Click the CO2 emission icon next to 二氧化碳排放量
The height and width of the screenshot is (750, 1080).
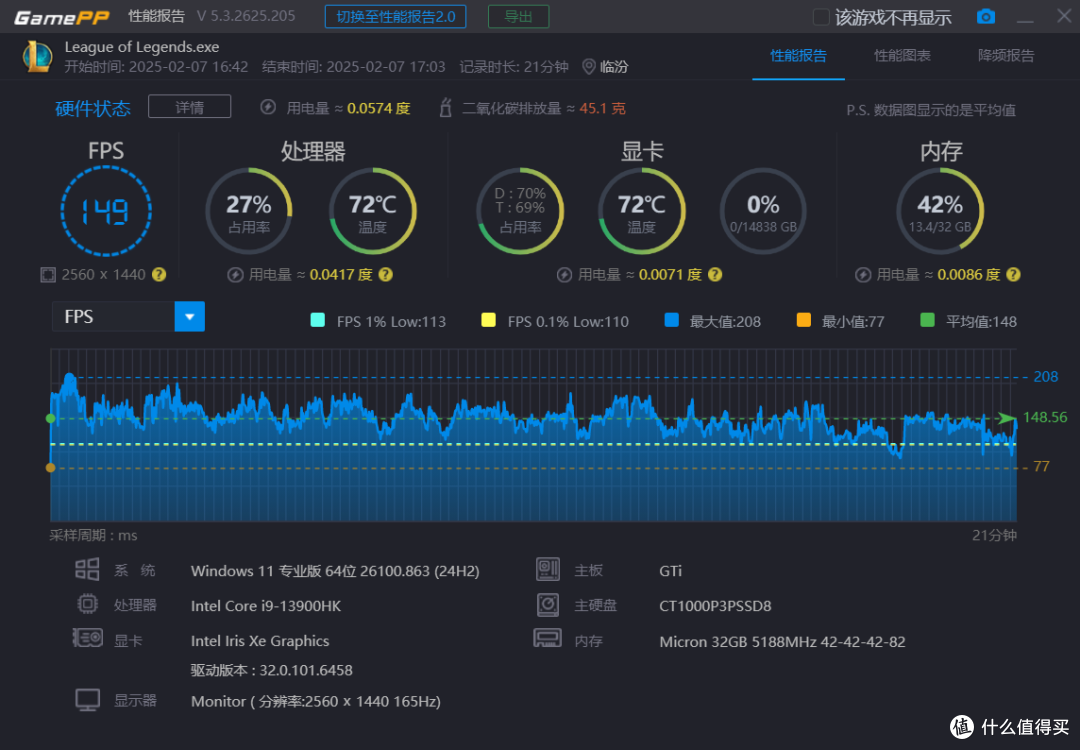(446, 107)
